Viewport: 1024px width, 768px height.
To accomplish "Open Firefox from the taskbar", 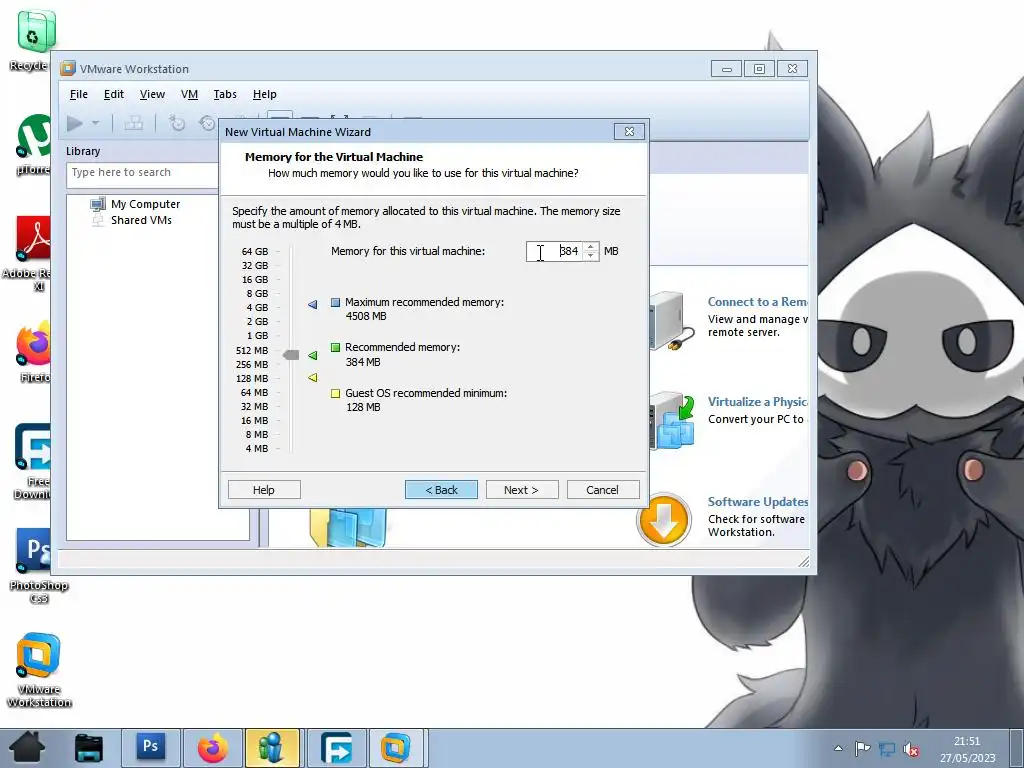I will [x=213, y=748].
